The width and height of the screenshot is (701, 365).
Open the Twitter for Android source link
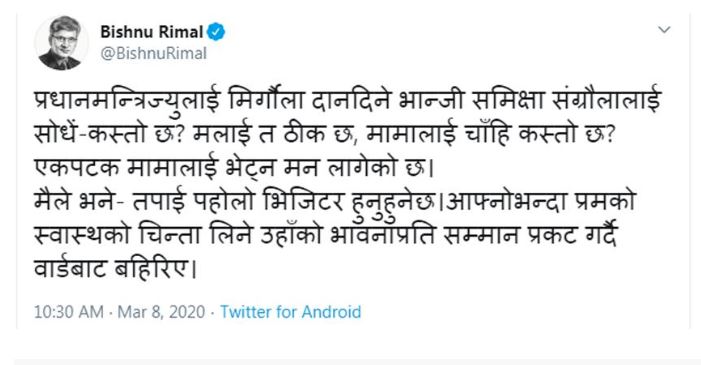coord(290,312)
